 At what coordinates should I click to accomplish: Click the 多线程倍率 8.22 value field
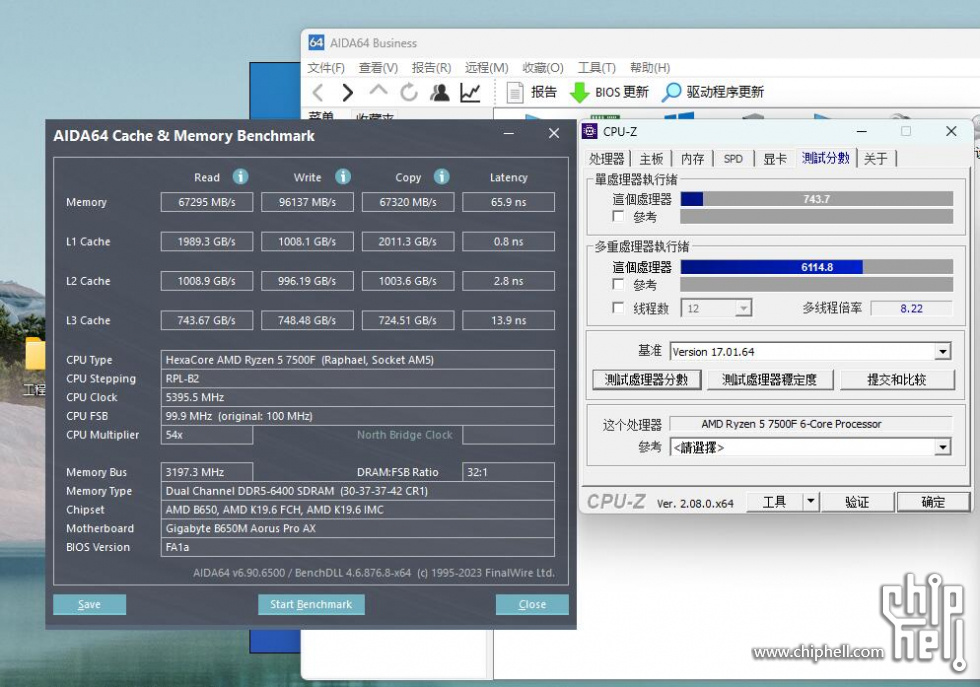click(911, 308)
